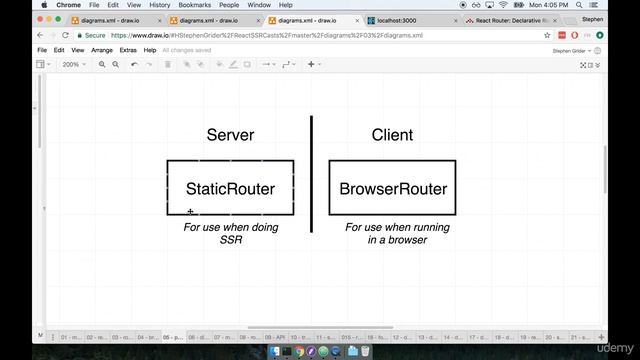
Task: Click the fill color bucket icon
Action: pos(219,64)
